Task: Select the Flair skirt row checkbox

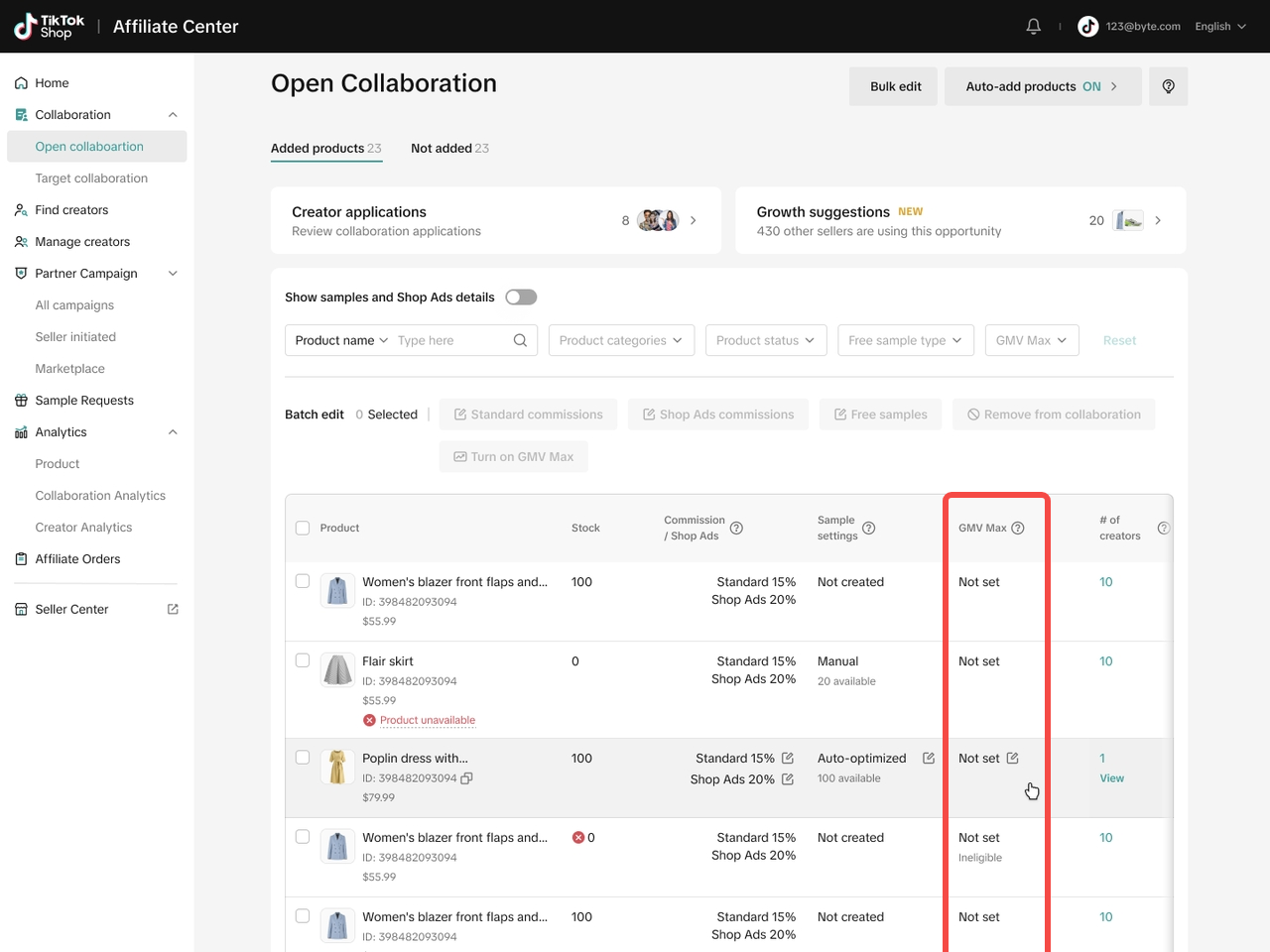Action: coord(303,660)
